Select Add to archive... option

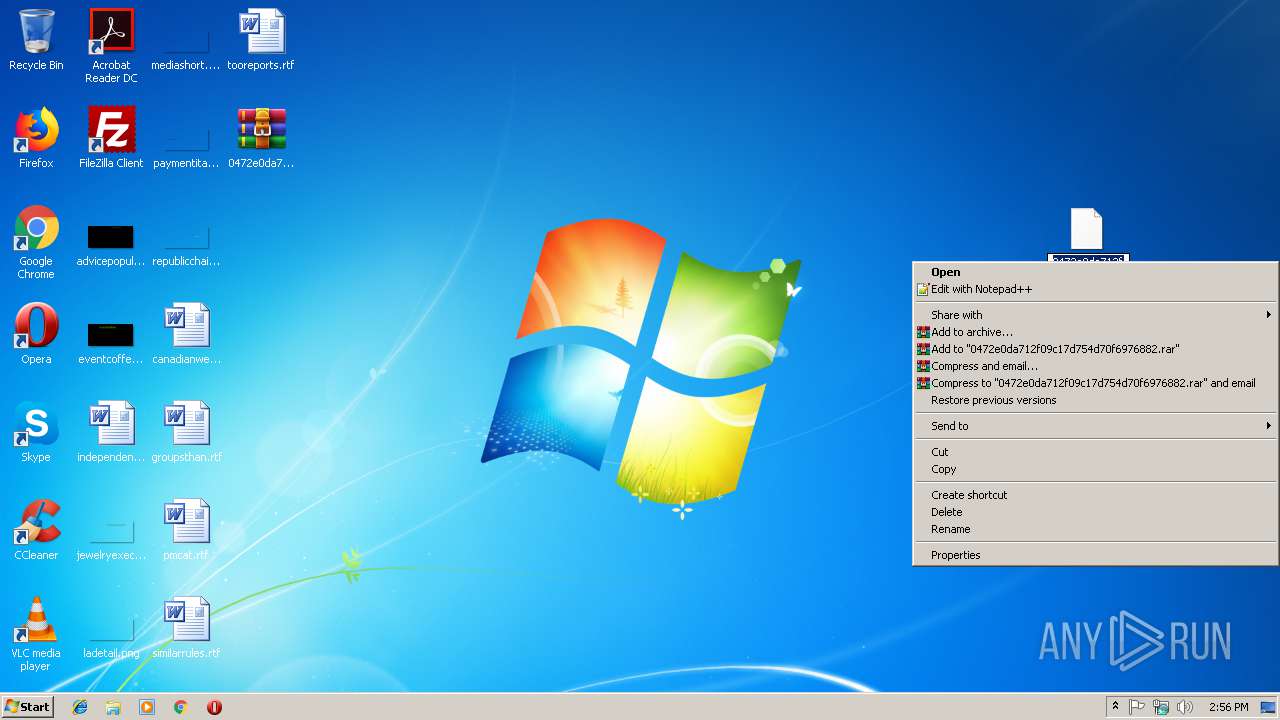pyautogui.click(x=1095, y=332)
